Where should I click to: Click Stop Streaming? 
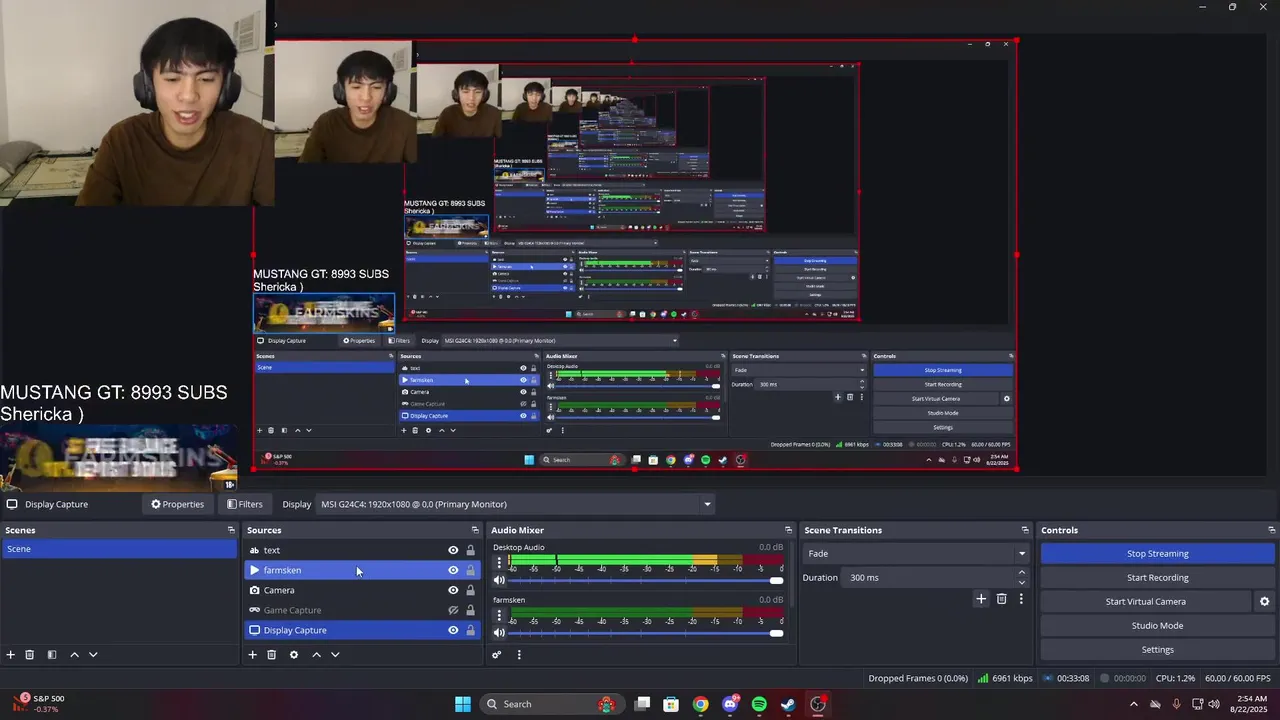(1157, 553)
